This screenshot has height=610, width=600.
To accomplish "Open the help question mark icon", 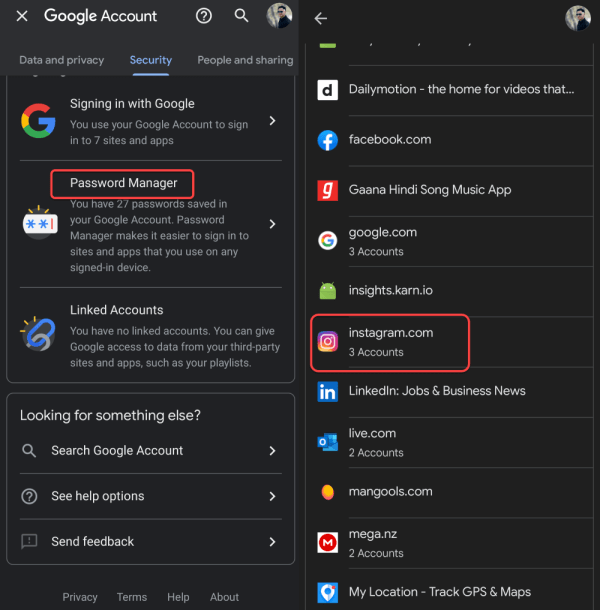I will (x=204, y=16).
